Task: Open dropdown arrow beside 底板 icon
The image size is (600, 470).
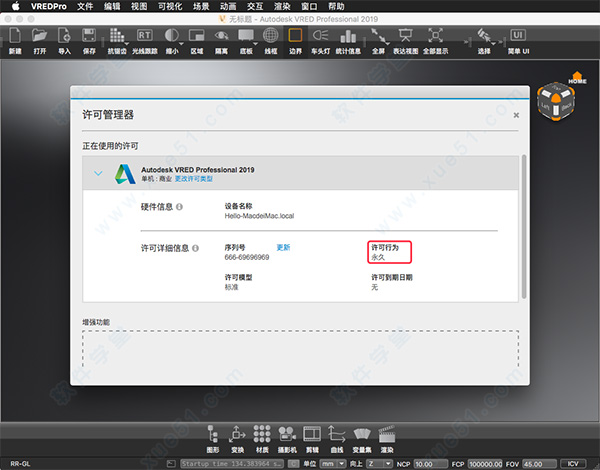Action: [x=256, y=44]
